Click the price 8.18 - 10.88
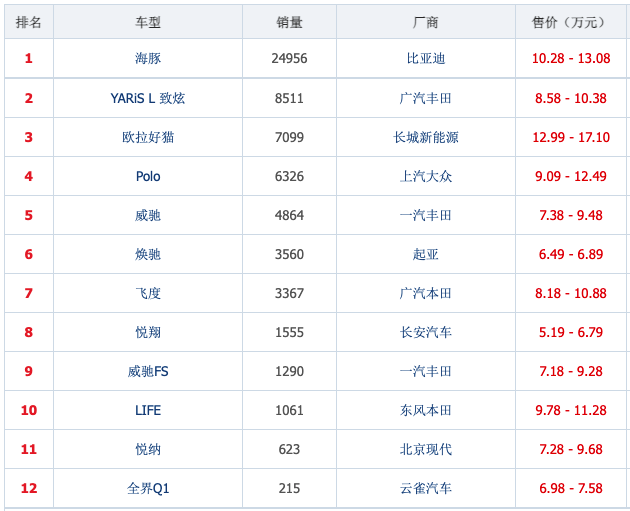 571,293
